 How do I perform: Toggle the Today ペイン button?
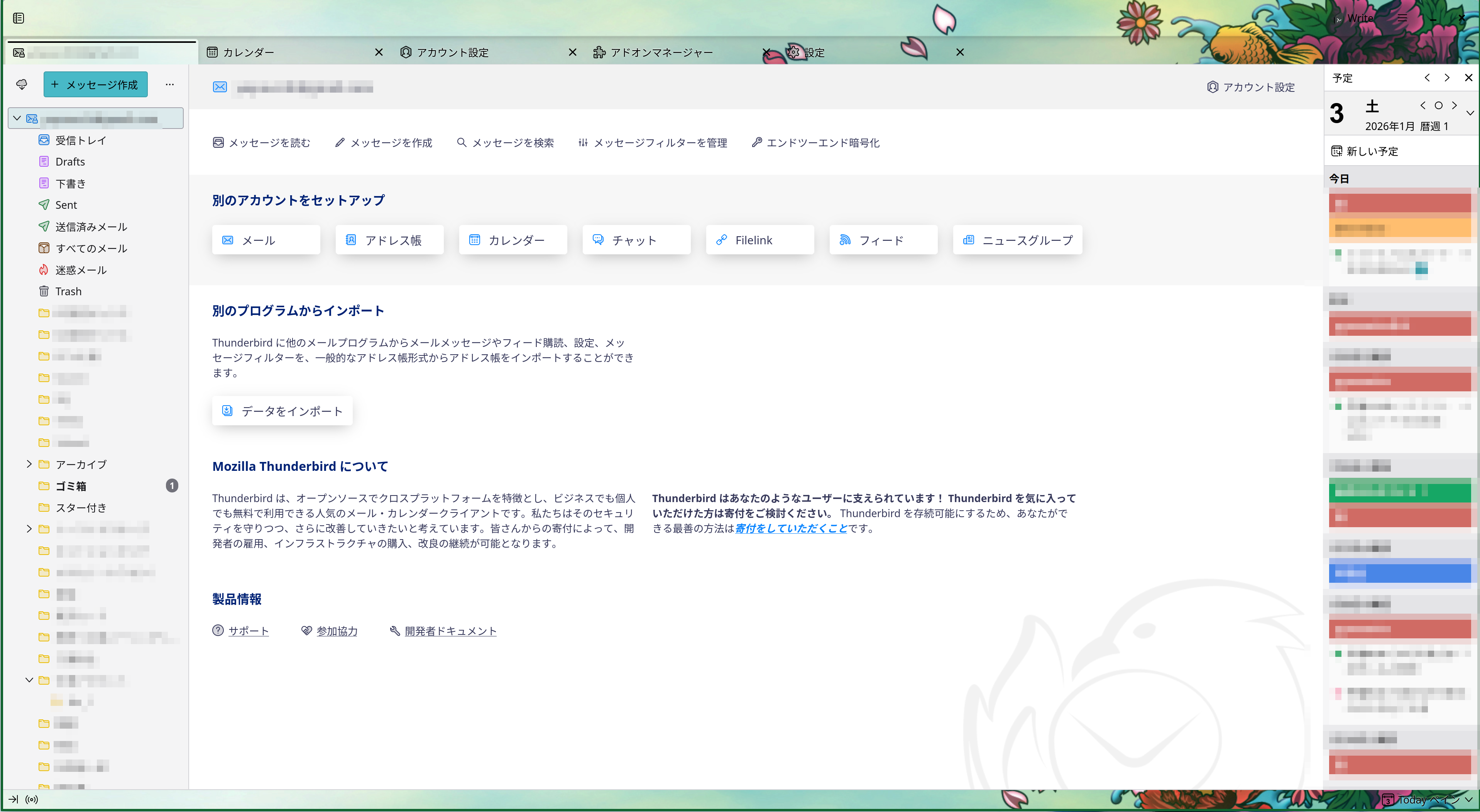click(x=1428, y=799)
